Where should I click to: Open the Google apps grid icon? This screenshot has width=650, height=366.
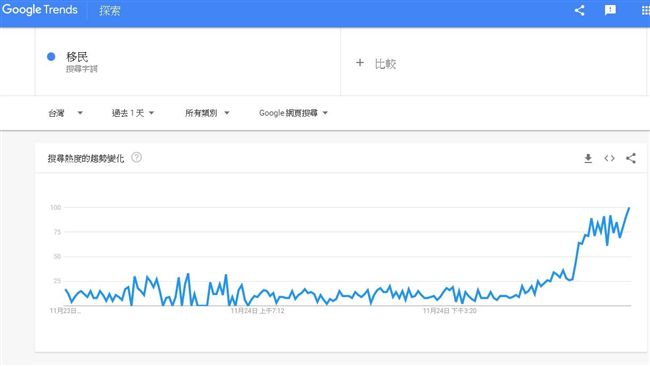coord(645,10)
